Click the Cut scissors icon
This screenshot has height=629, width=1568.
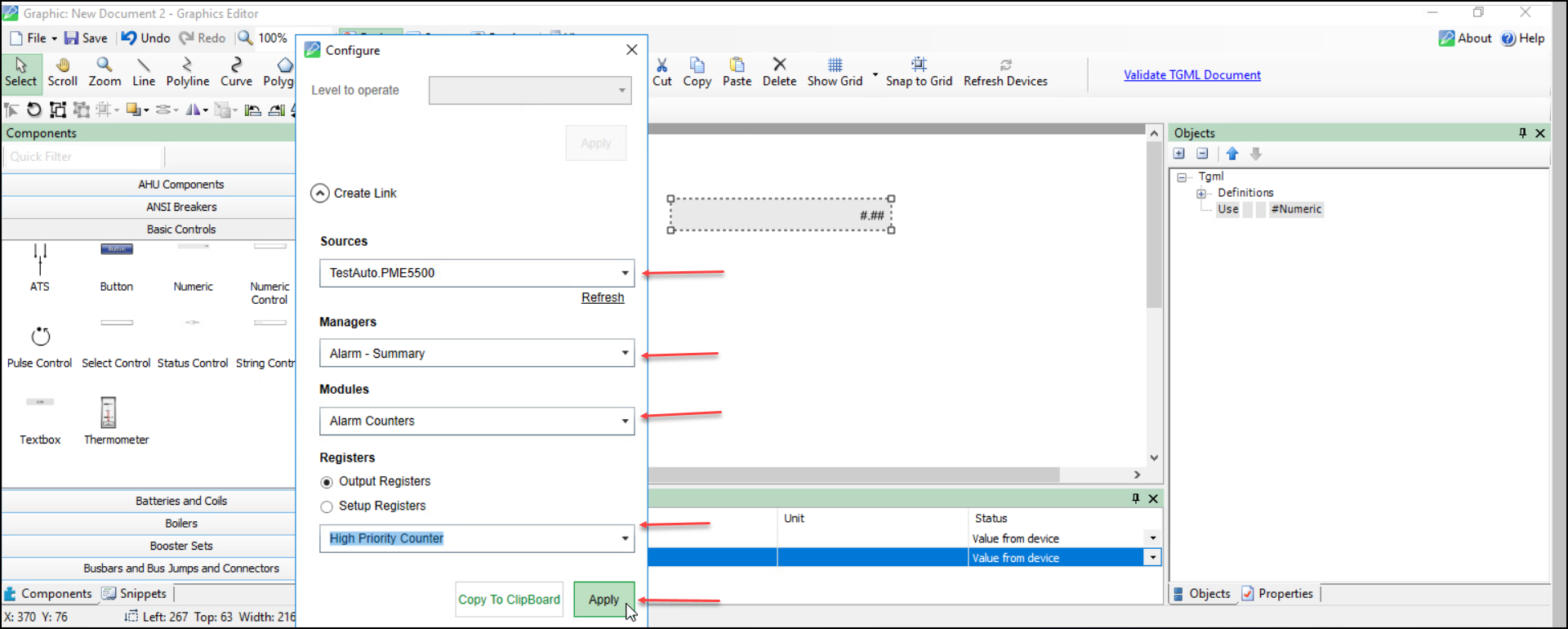point(661,72)
